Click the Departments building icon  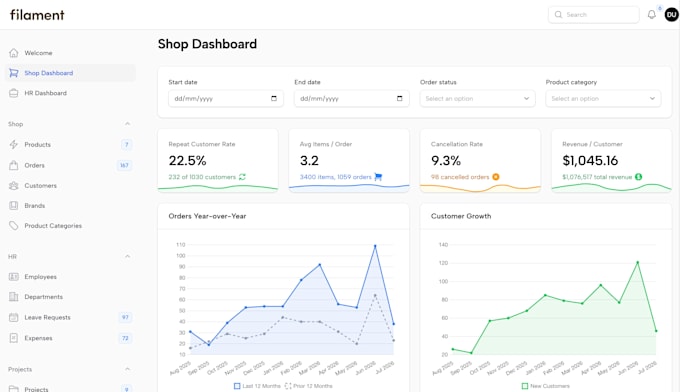13,297
